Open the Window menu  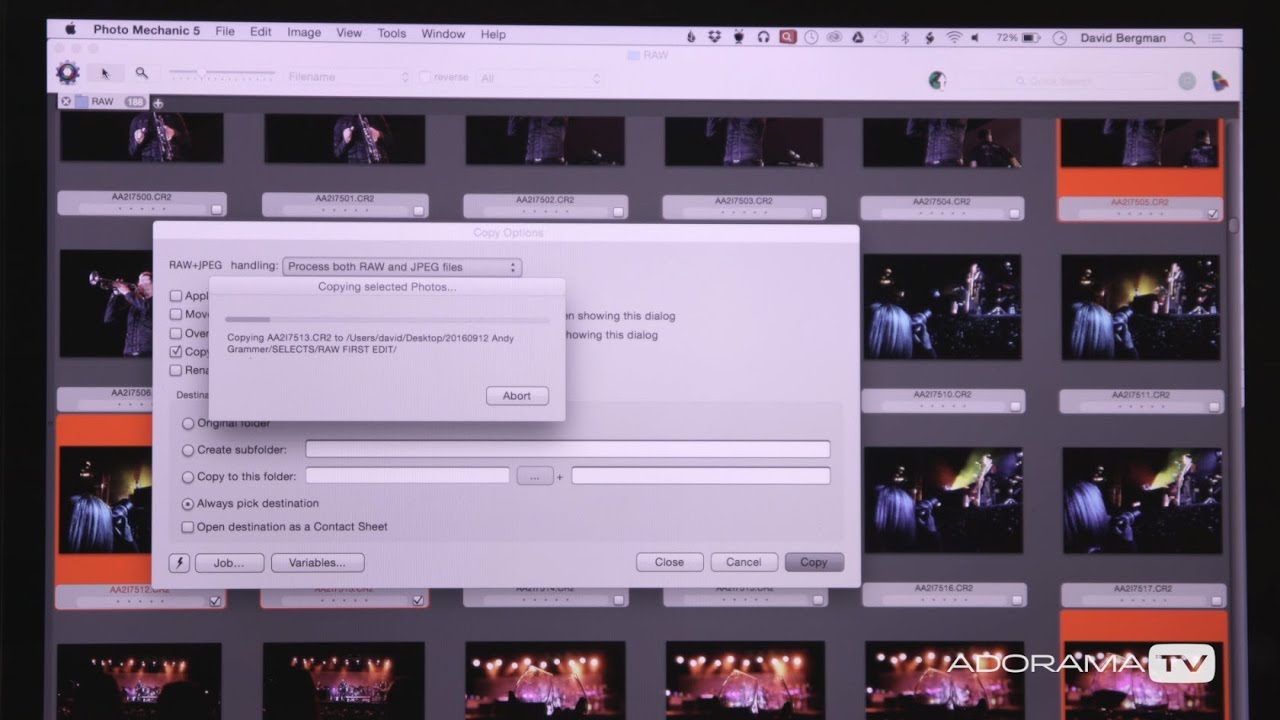click(443, 34)
